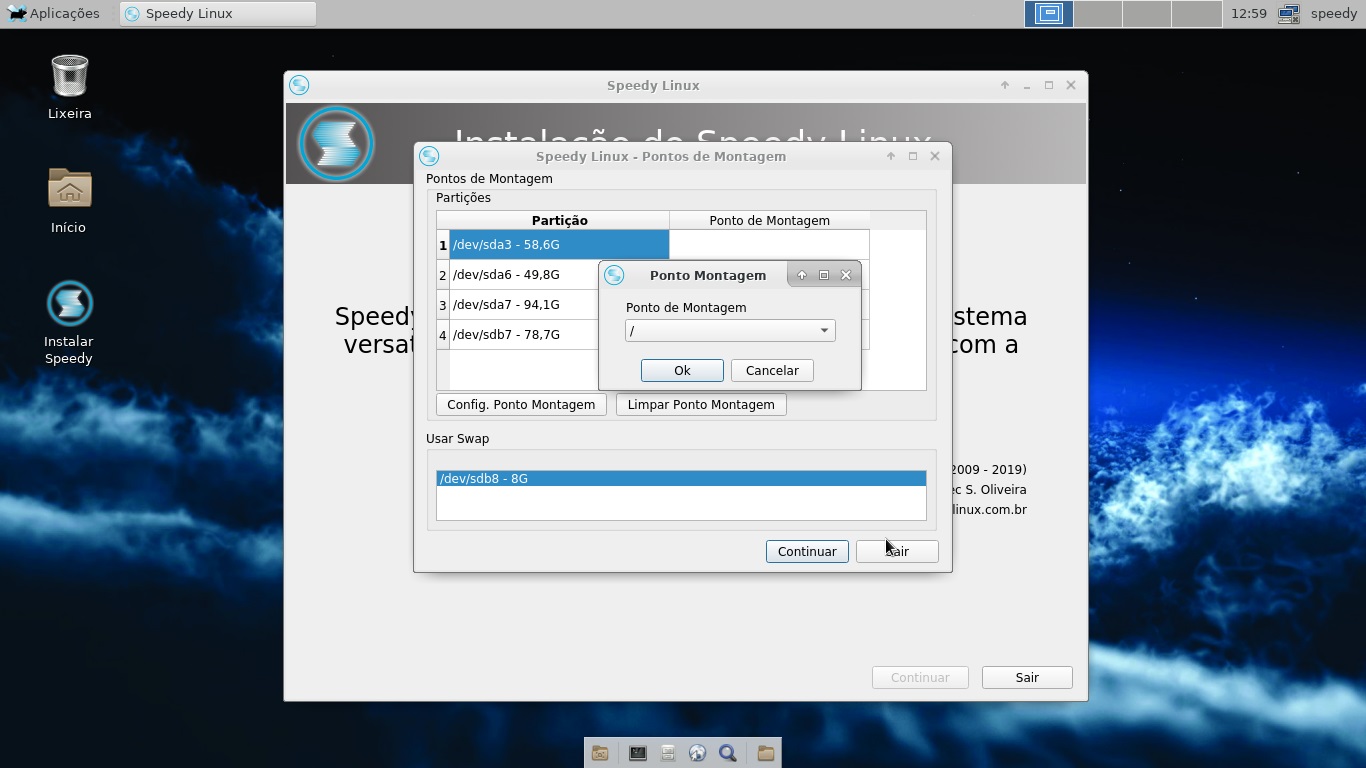Click the Ponto de Montagem column header
Screen dimensions: 1366x768
point(769,221)
